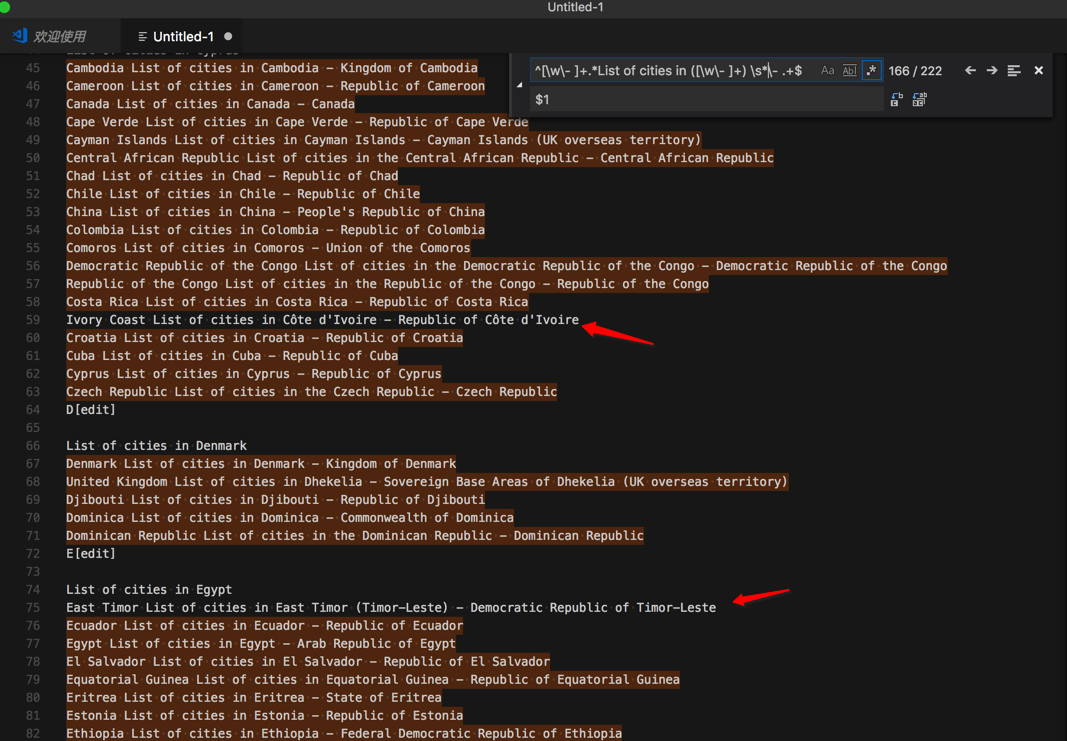Click the Kingdom of Denmark line 67
The image size is (1067, 741).
(x=261, y=464)
